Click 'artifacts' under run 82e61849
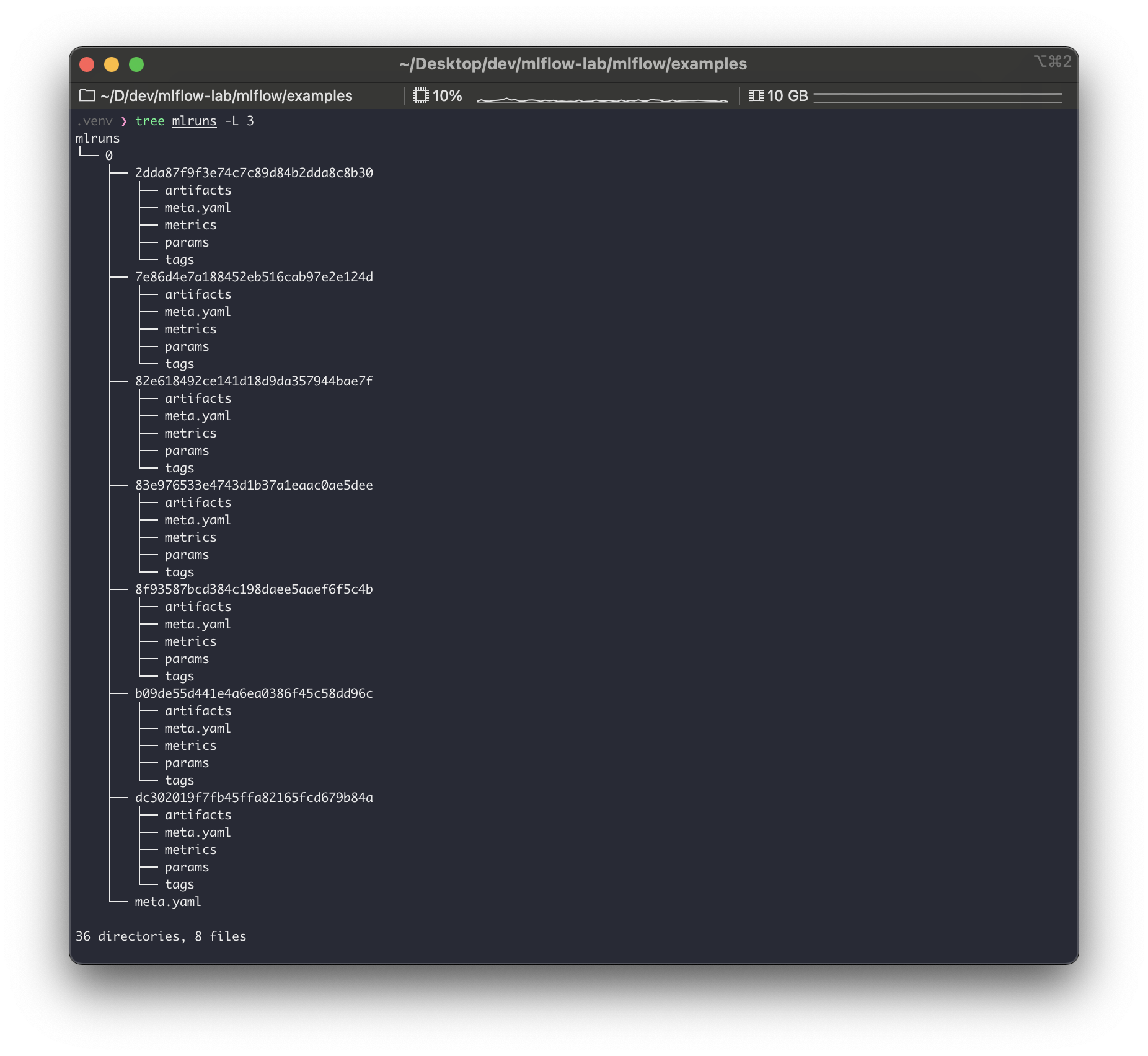This screenshot has width=1148, height=1056. (x=198, y=398)
